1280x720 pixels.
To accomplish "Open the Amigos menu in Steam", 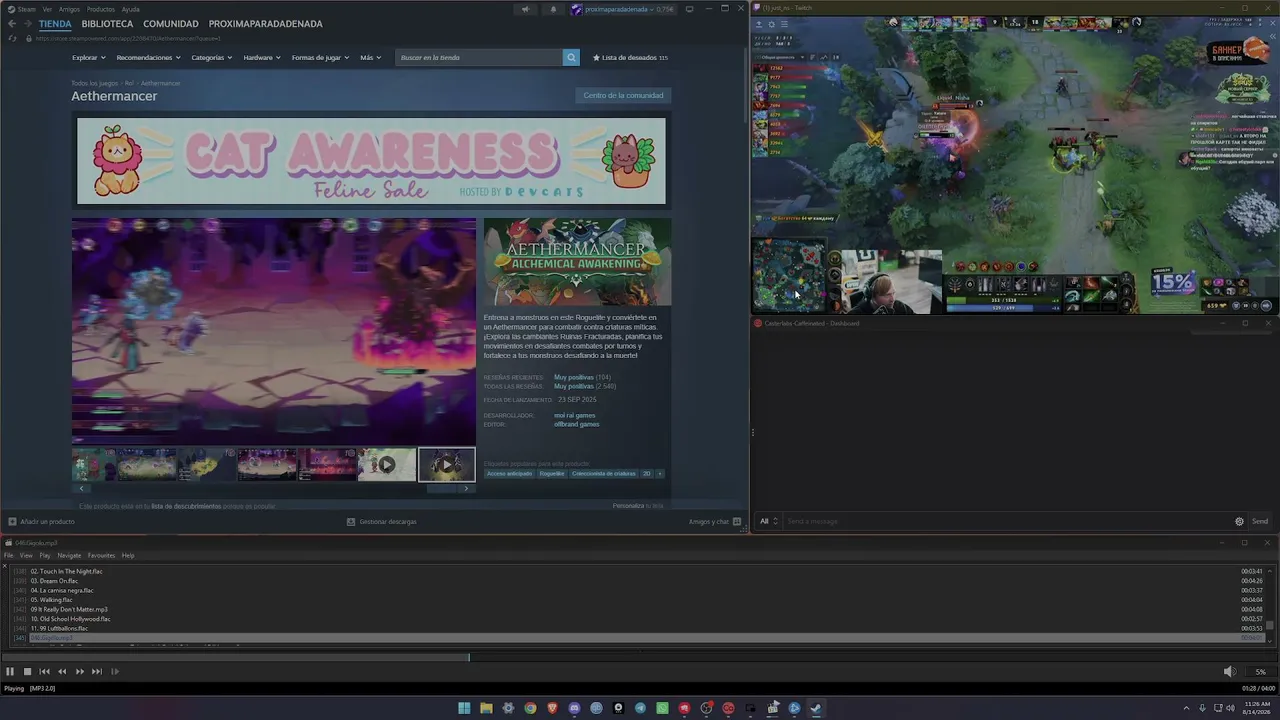I will tap(69, 9).
